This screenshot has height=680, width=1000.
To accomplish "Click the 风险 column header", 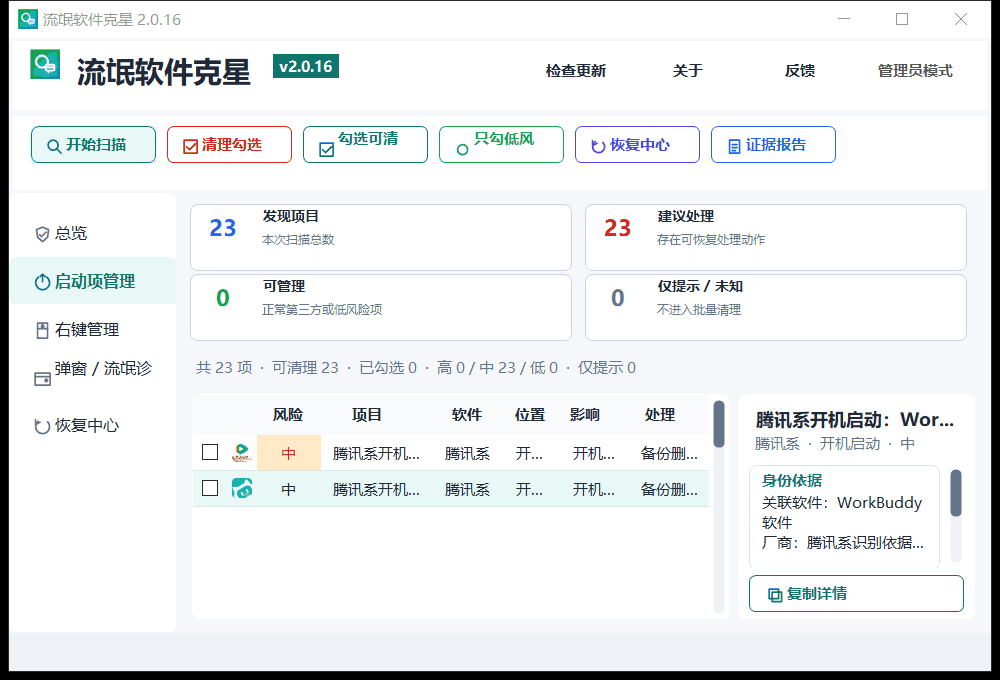I will pyautogui.click(x=288, y=415).
